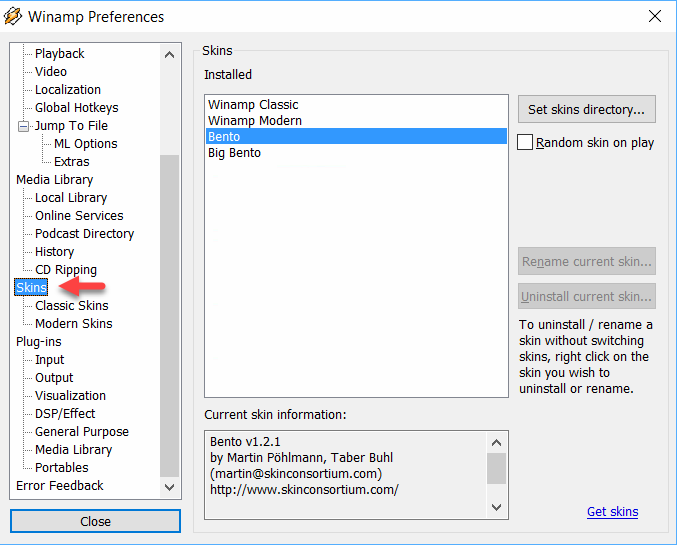Open History preferences

tap(54, 252)
